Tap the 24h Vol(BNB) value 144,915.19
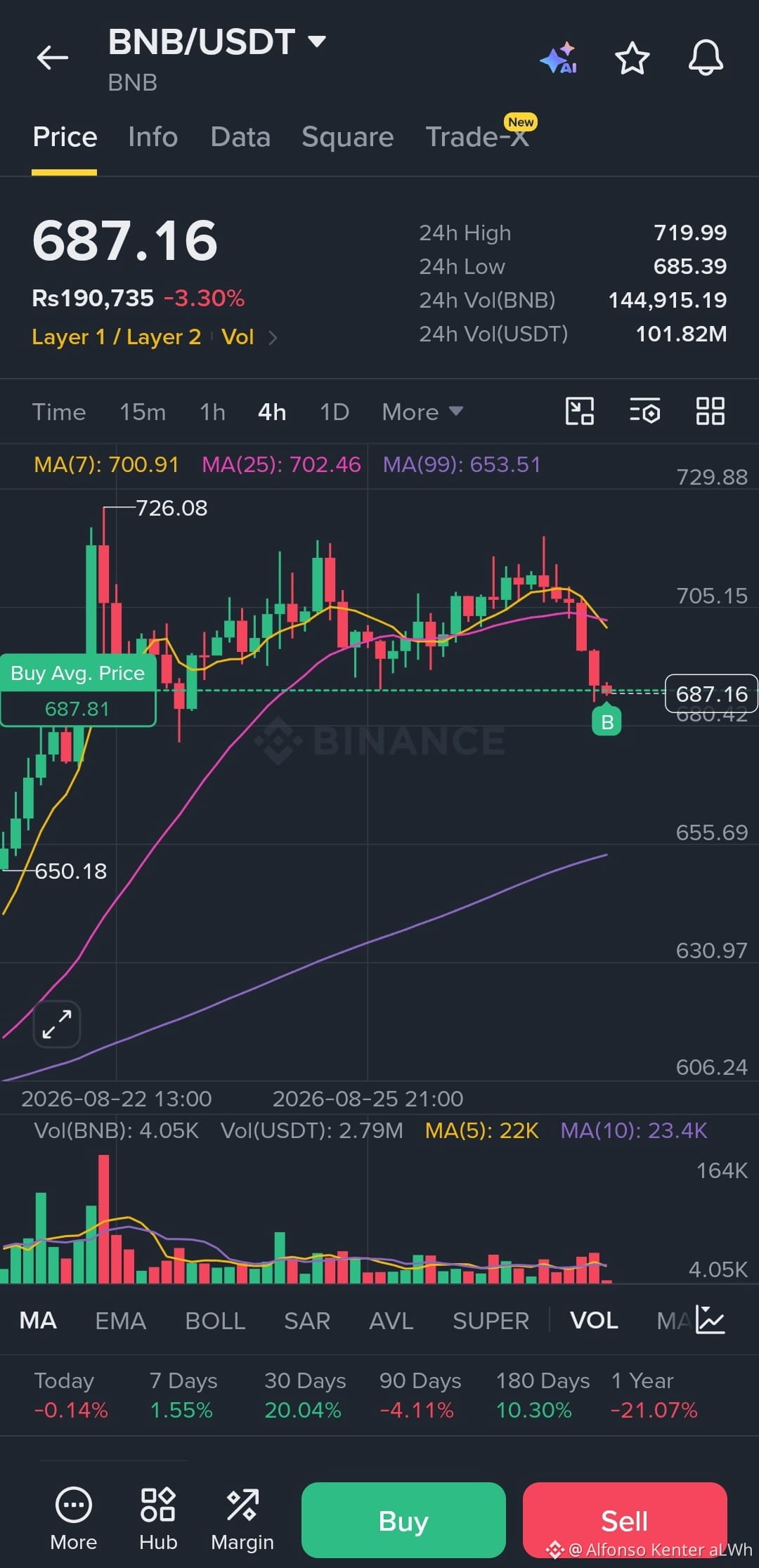The height and width of the screenshot is (1568, 759). [668, 300]
